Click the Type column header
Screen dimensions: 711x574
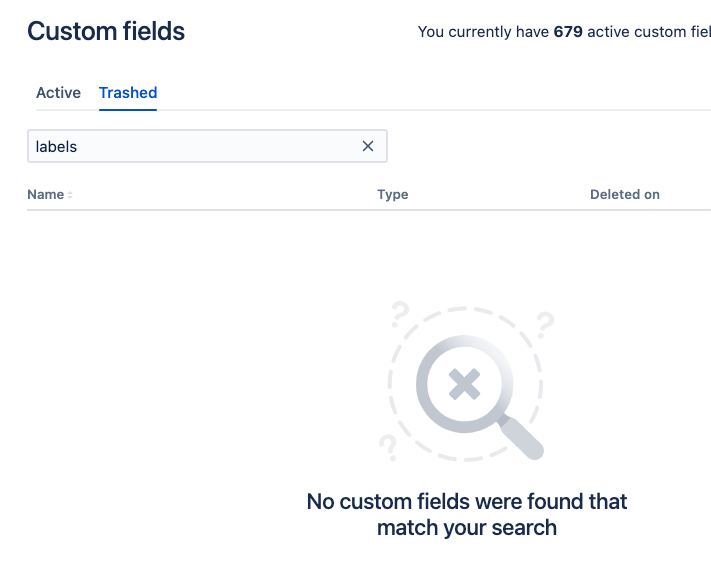393,195
